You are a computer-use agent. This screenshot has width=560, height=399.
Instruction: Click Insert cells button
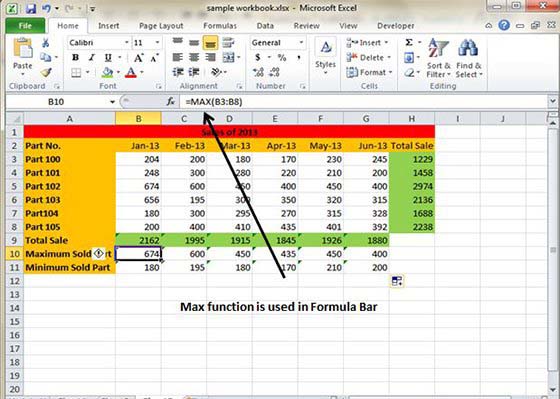tap(367, 43)
